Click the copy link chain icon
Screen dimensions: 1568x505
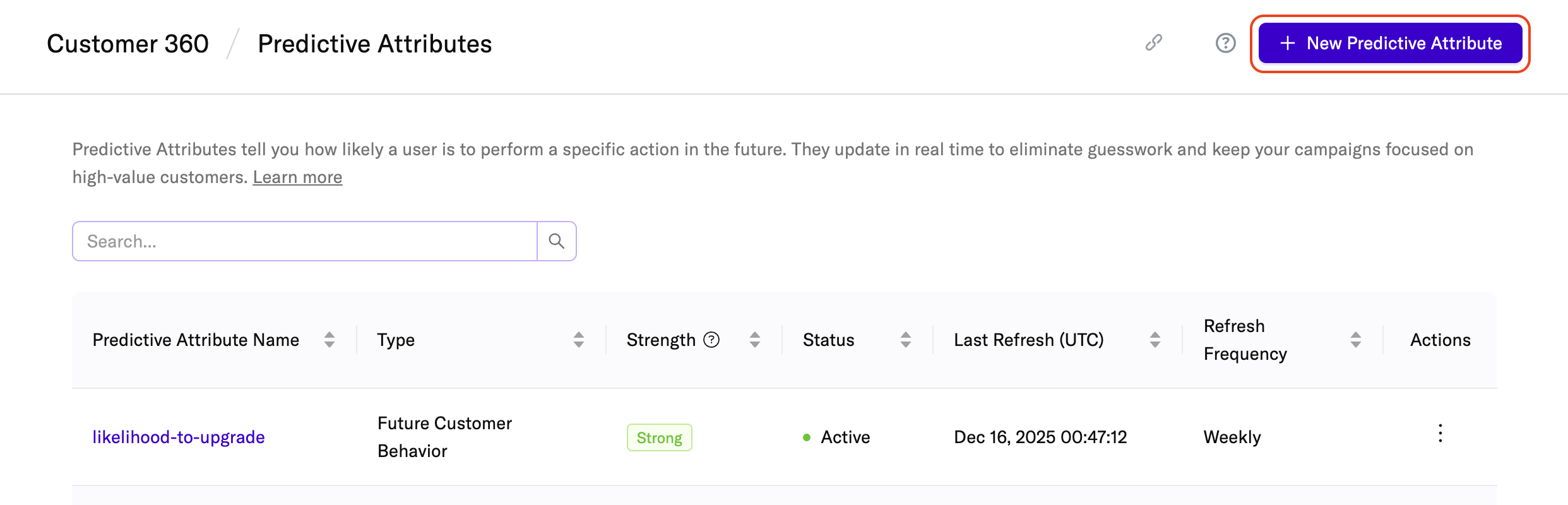point(1154,43)
